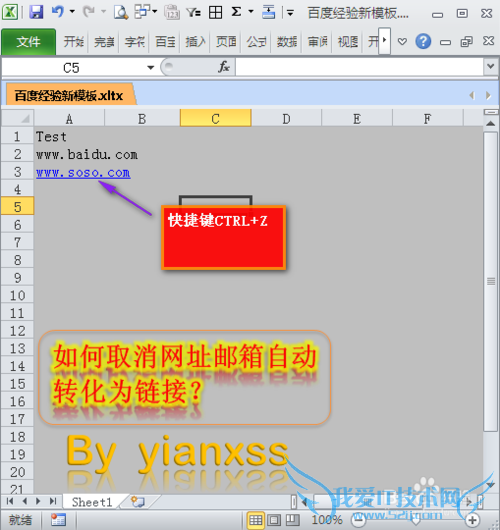
Task: Click the Select All corner button
Action: [x=18, y=118]
